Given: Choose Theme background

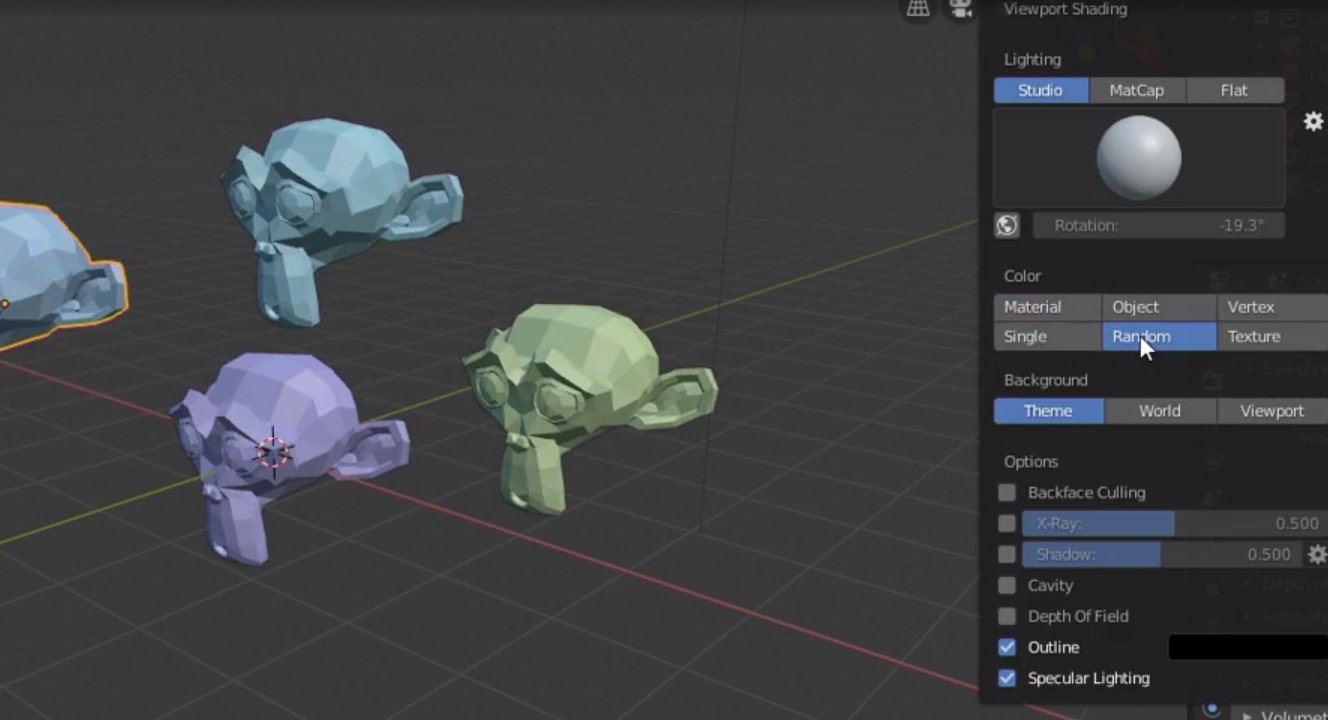Looking at the screenshot, I should (1049, 411).
